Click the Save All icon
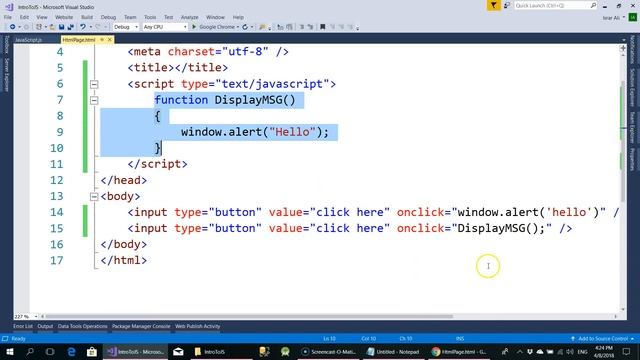This screenshot has height=360, width=640. coord(71,27)
